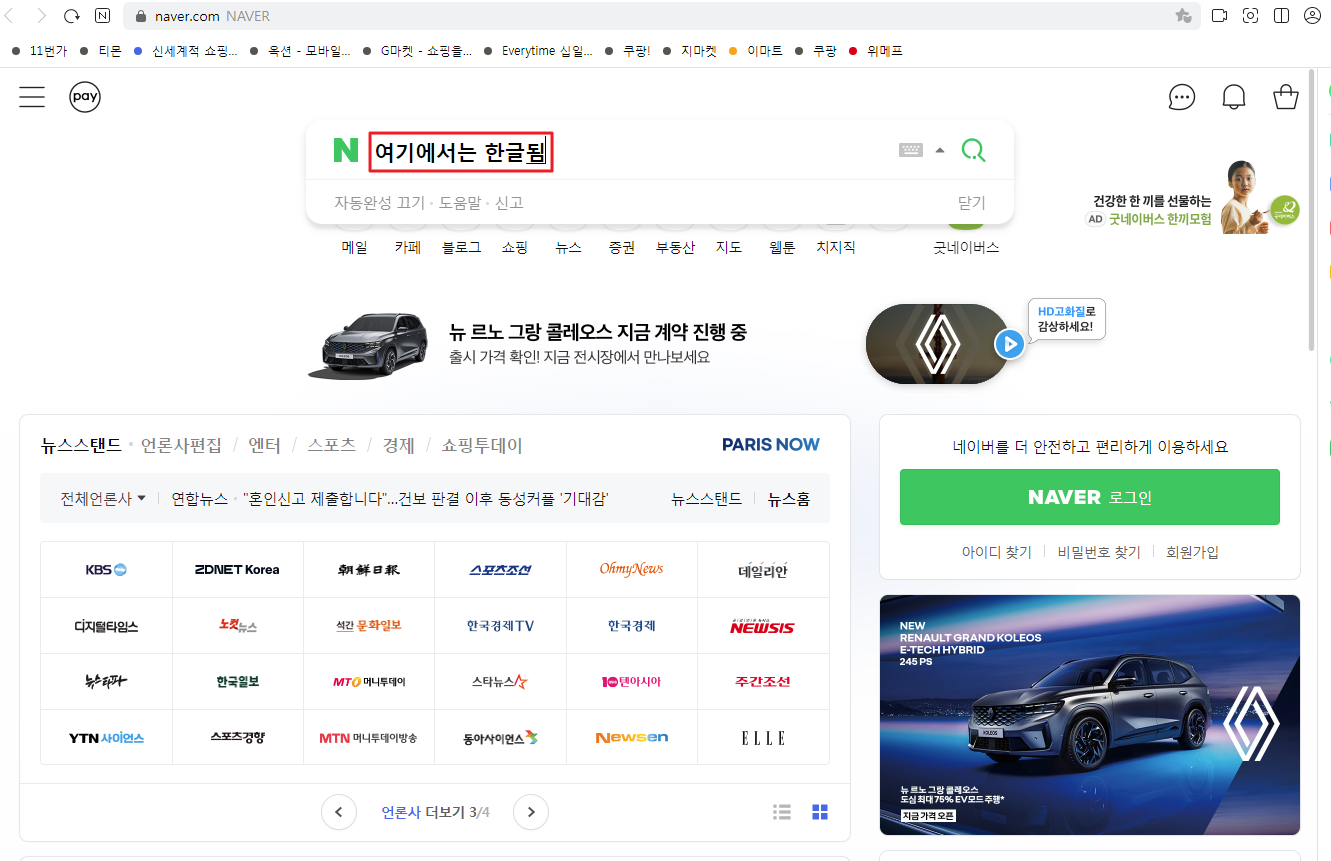Open the NEWSIS press logo

[x=763, y=626]
